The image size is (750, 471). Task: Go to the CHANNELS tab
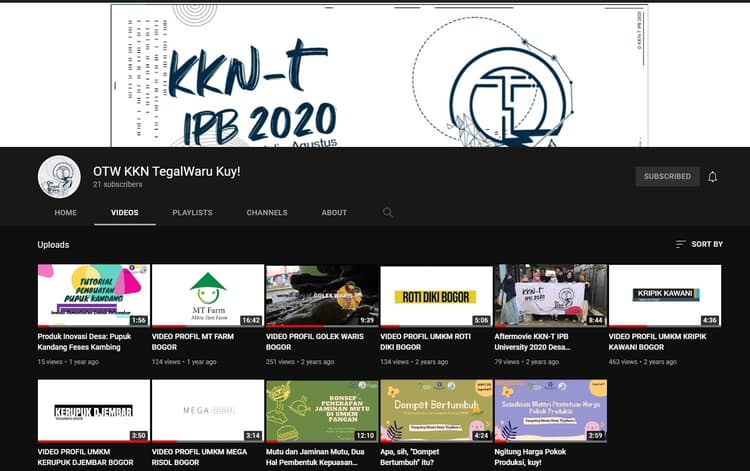tap(267, 213)
